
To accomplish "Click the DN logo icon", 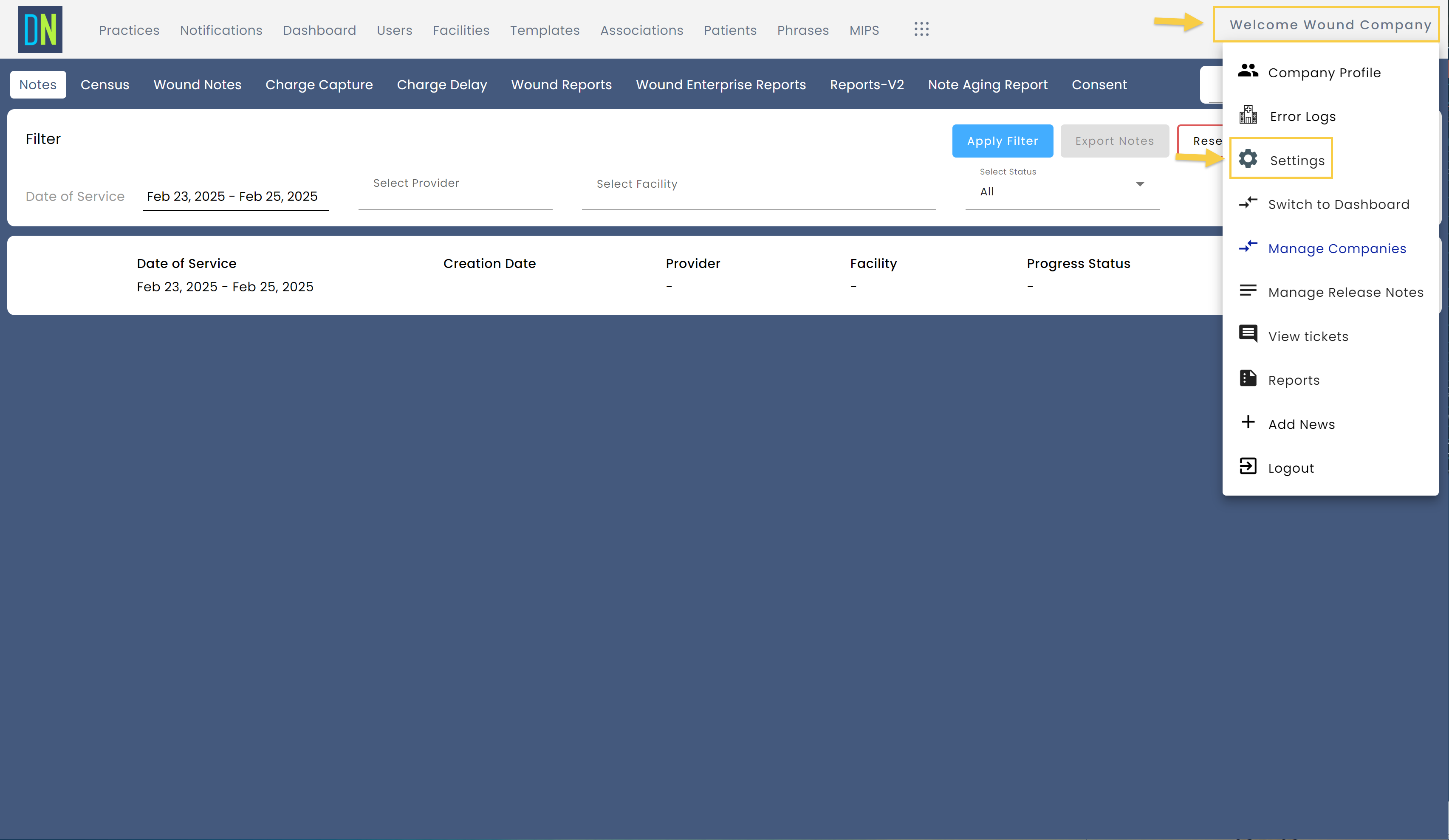I will pyautogui.click(x=40, y=29).
